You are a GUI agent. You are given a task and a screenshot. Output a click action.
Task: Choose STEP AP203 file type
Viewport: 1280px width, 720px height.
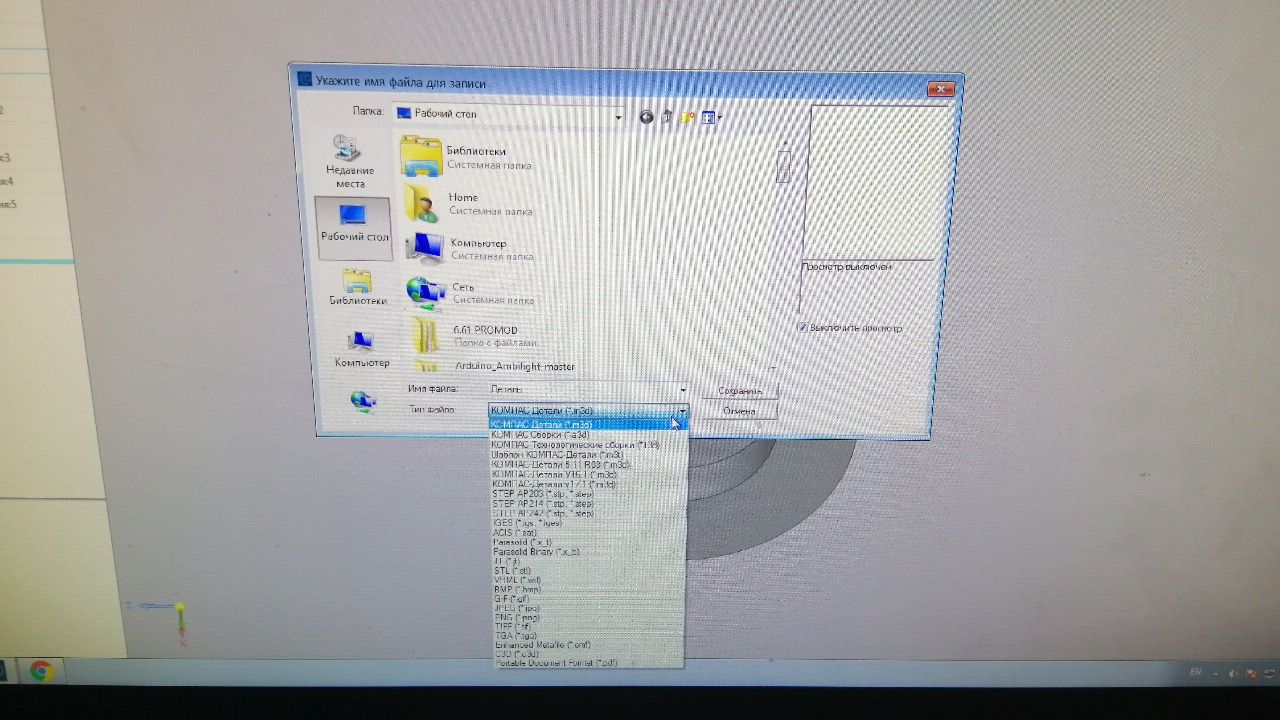[588, 493]
